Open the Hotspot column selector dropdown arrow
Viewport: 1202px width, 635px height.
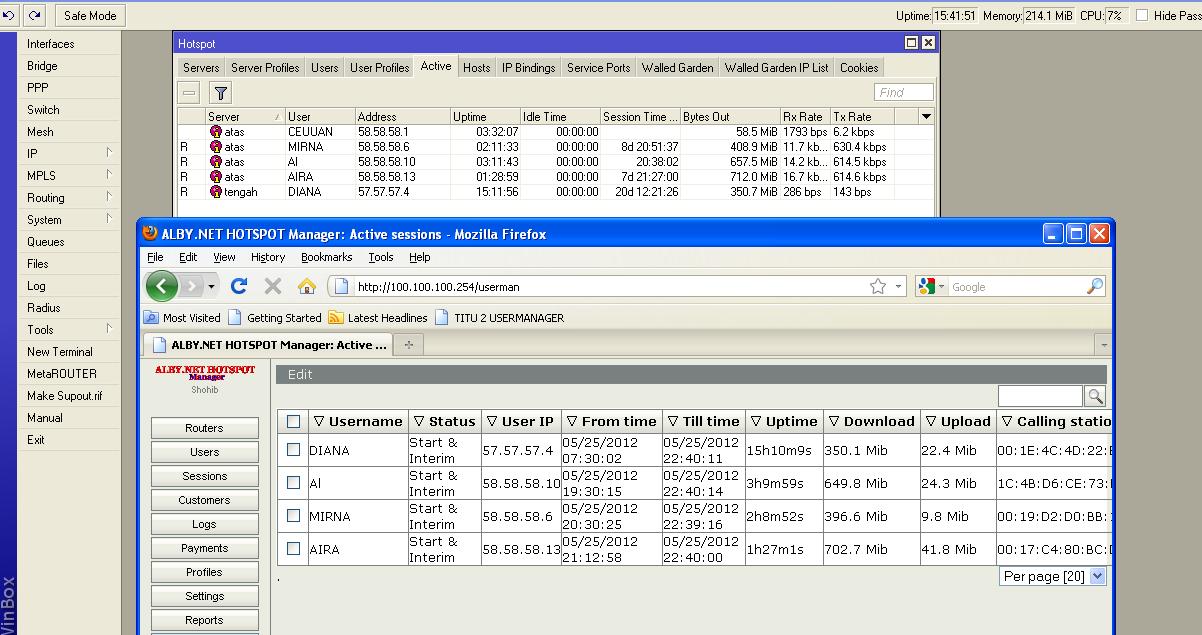click(926, 116)
